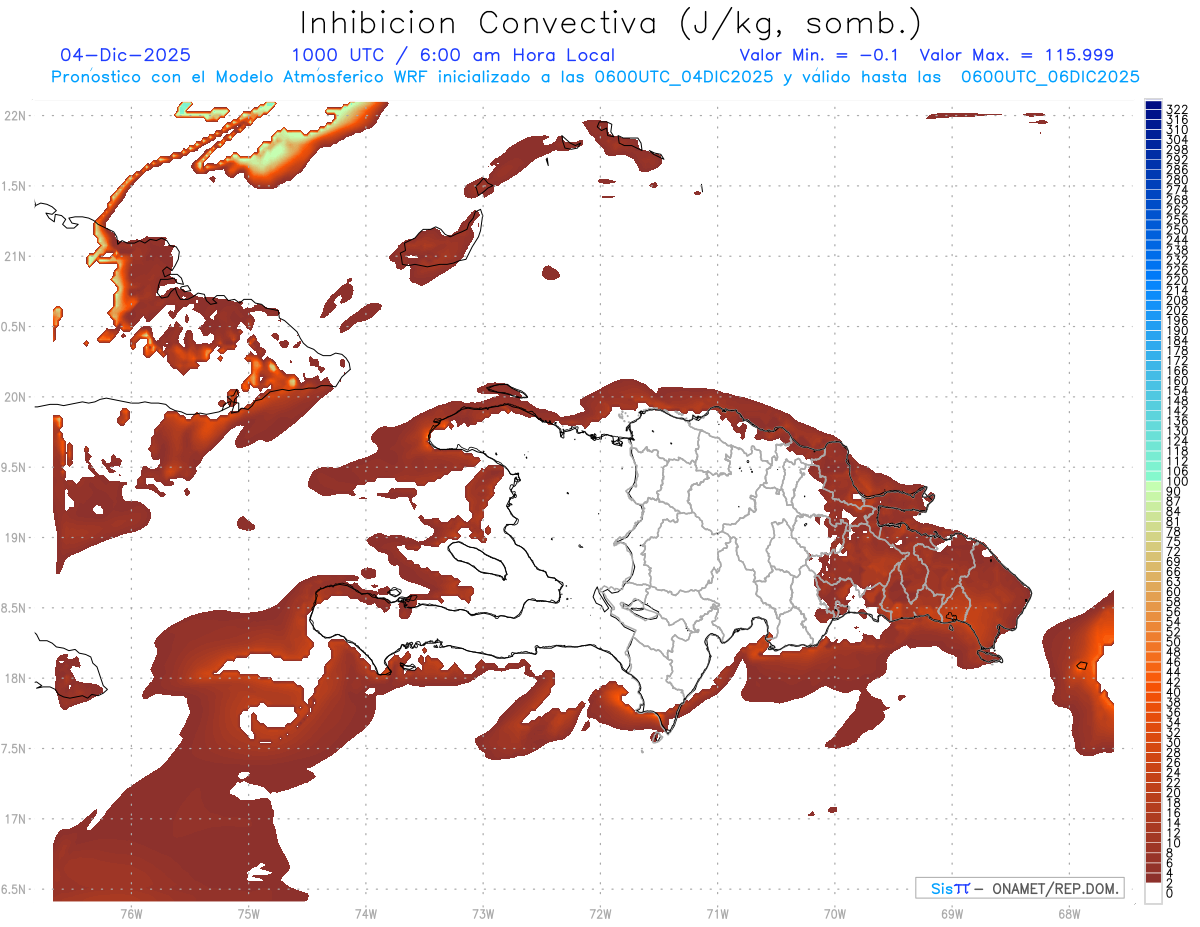The image size is (1200, 927).
Task: Click the 'Pronostico con el Modelo Atmosferico WRF' line
Action: point(595,76)
